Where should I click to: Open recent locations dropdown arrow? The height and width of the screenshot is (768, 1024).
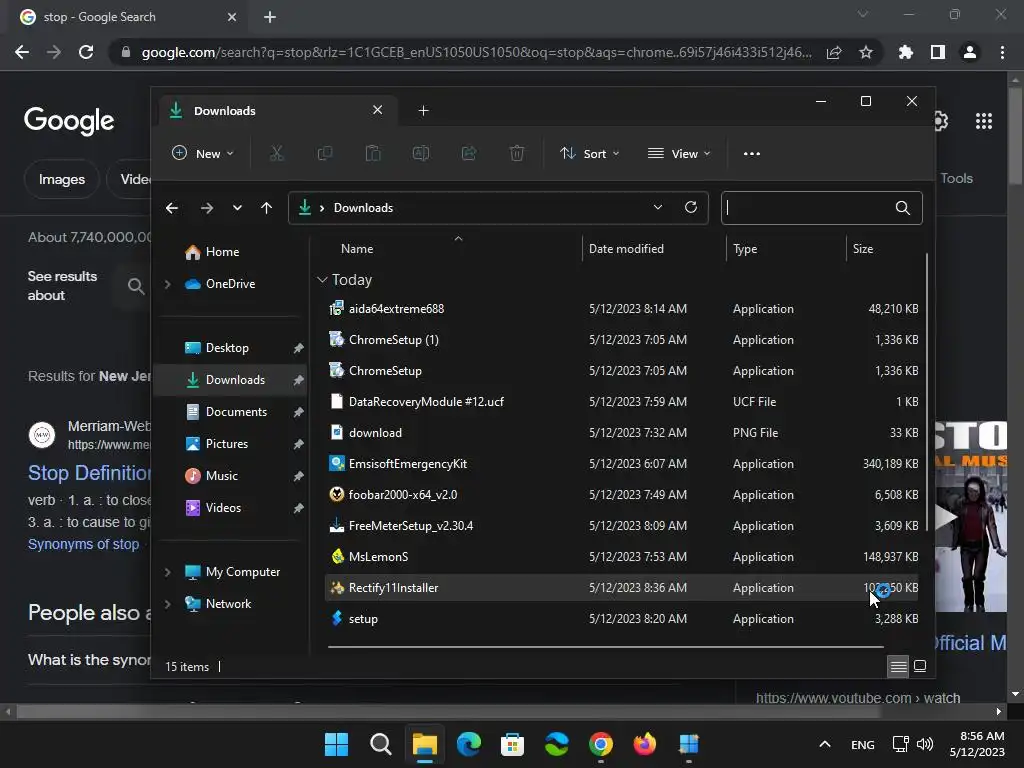tap(237, 208)
